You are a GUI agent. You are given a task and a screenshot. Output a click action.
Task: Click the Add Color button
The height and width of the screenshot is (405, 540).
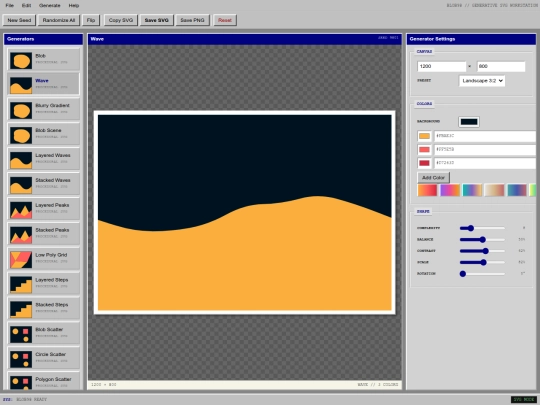[x=434, y=178]
